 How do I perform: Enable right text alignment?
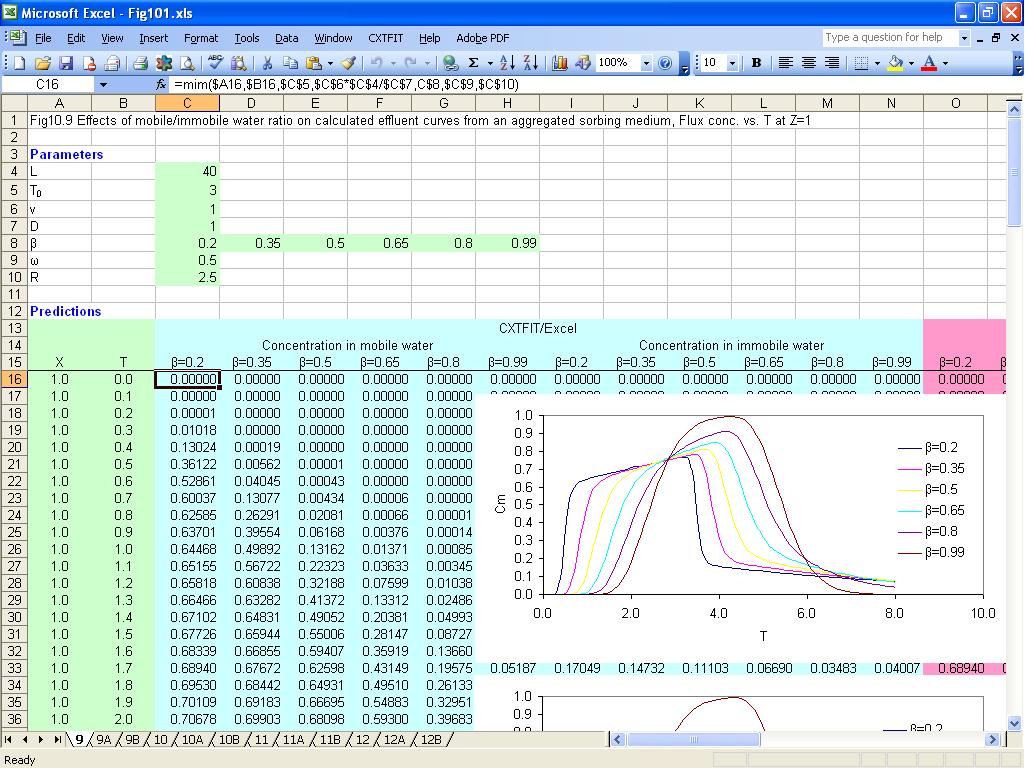[x=832, y=62]
